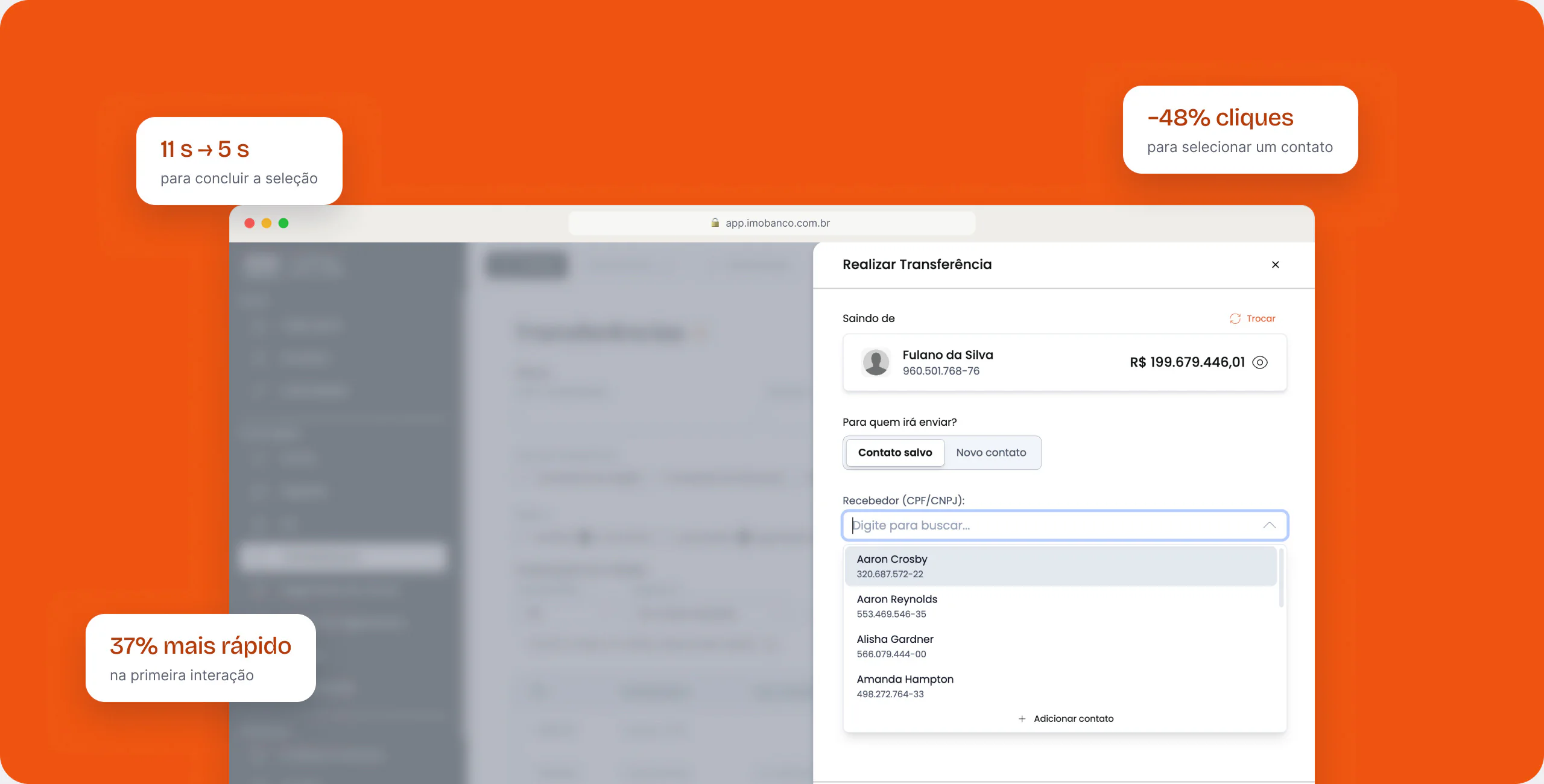Pick Amanda Hampton contact

(x=1060, y=686)
